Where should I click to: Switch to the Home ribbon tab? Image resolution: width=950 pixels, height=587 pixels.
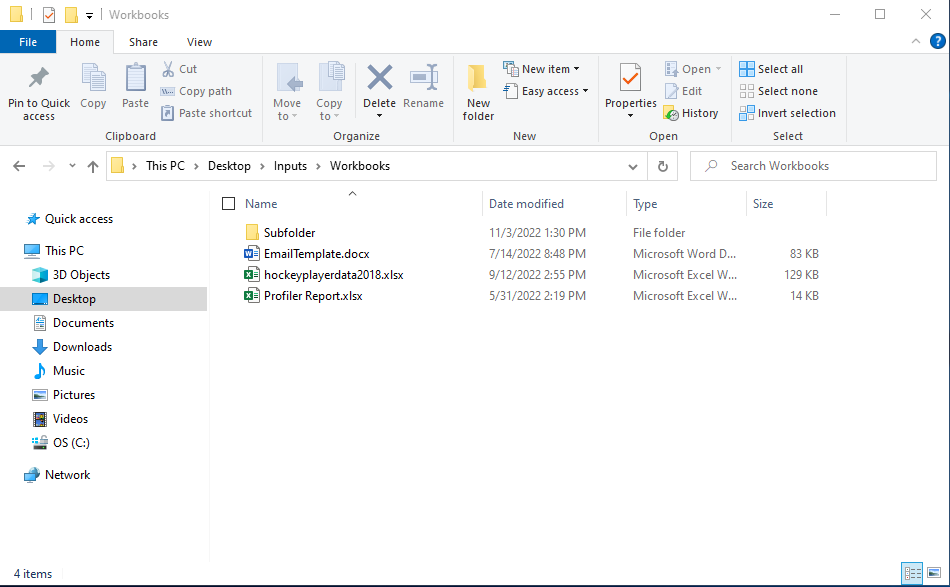(x=85, y=42)
